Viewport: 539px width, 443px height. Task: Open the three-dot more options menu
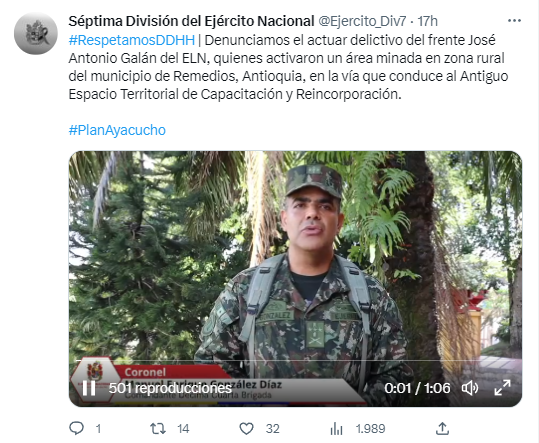click(x=514, y=21)
